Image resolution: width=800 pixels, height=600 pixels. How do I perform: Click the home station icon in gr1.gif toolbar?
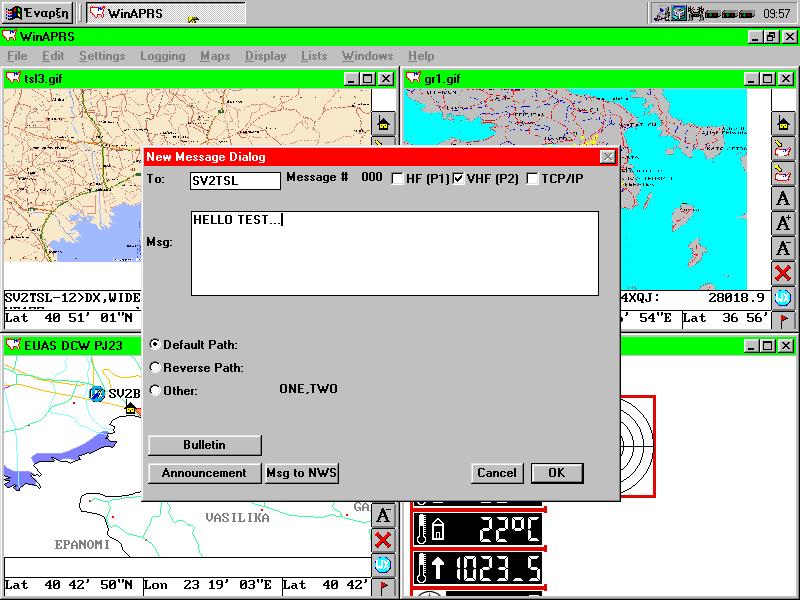(x=783, y=123)
